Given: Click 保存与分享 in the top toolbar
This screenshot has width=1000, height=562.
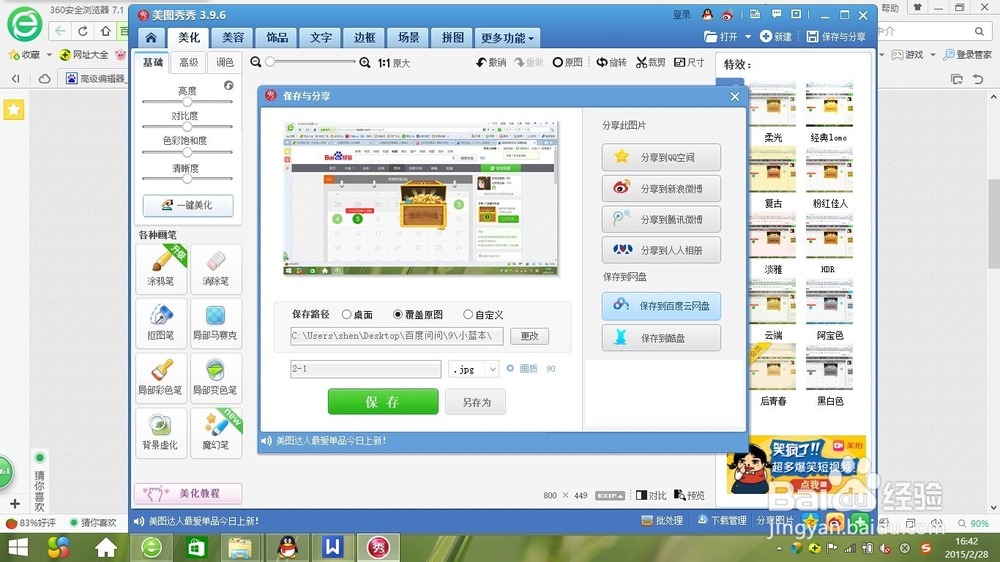Looking at the screenshot, I should click(x=836, y=37).
